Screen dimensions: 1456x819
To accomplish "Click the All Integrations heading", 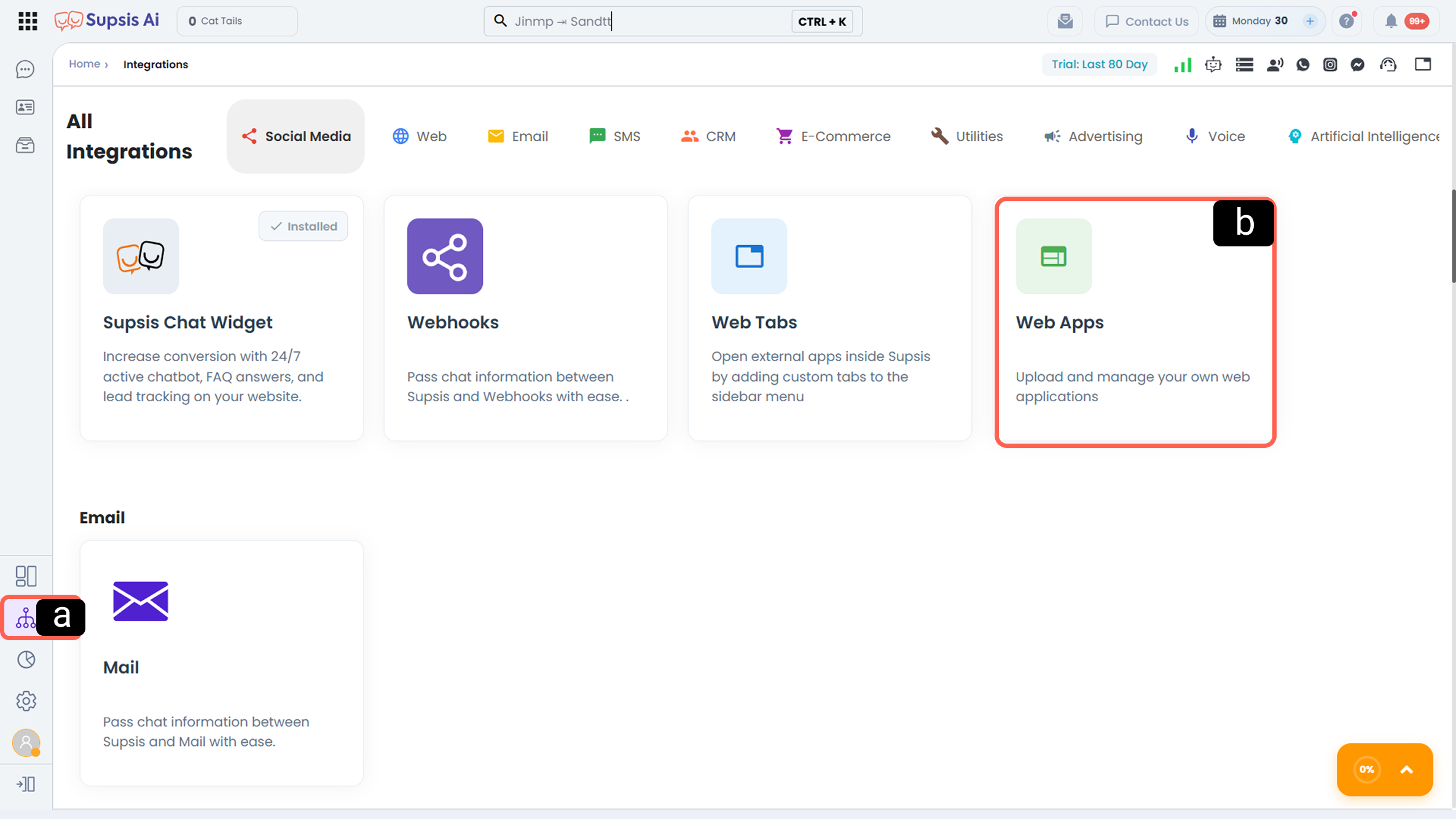I will pos(129,136).
